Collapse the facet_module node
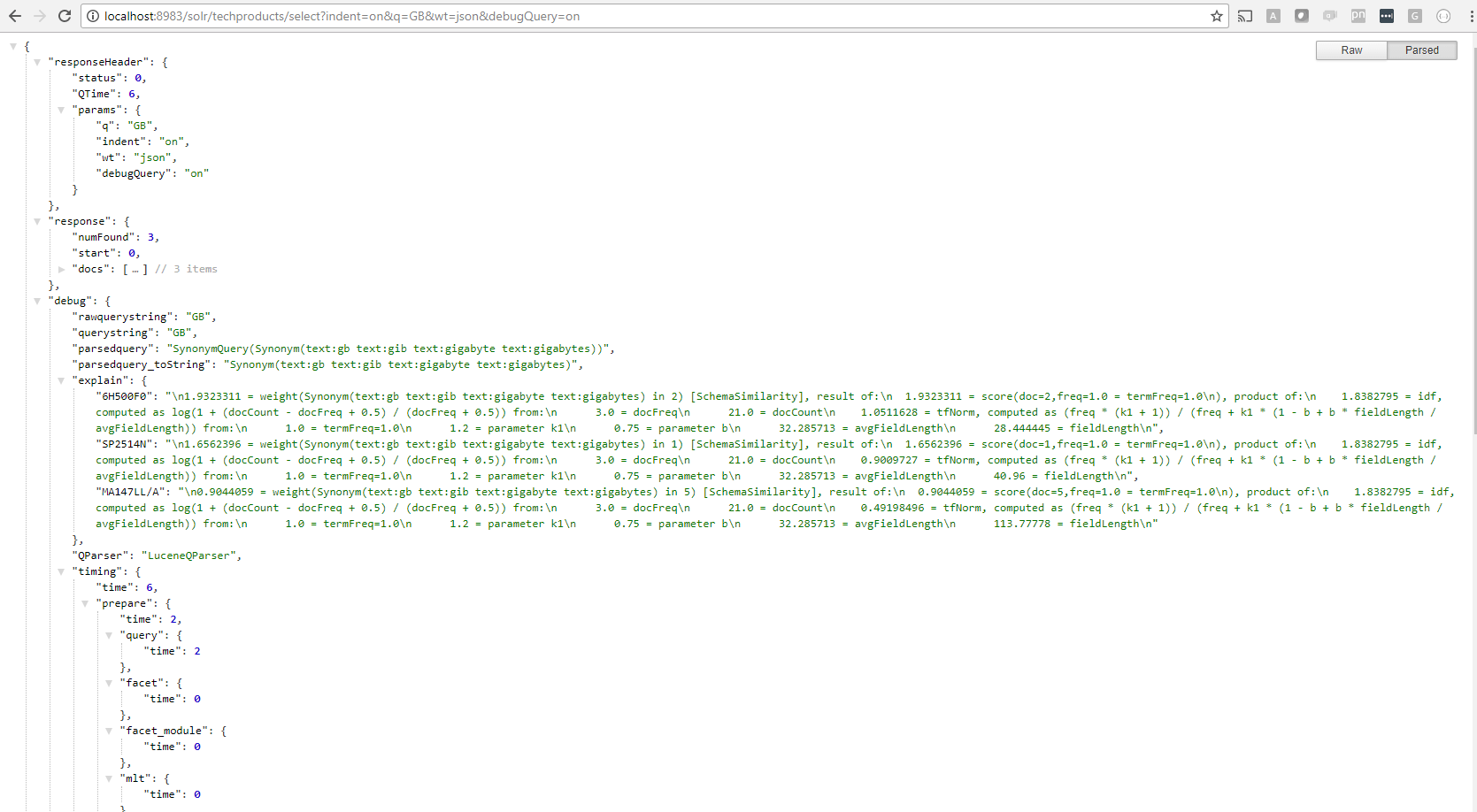Screen dimensions: 1477x812 [x=109, y=731]
